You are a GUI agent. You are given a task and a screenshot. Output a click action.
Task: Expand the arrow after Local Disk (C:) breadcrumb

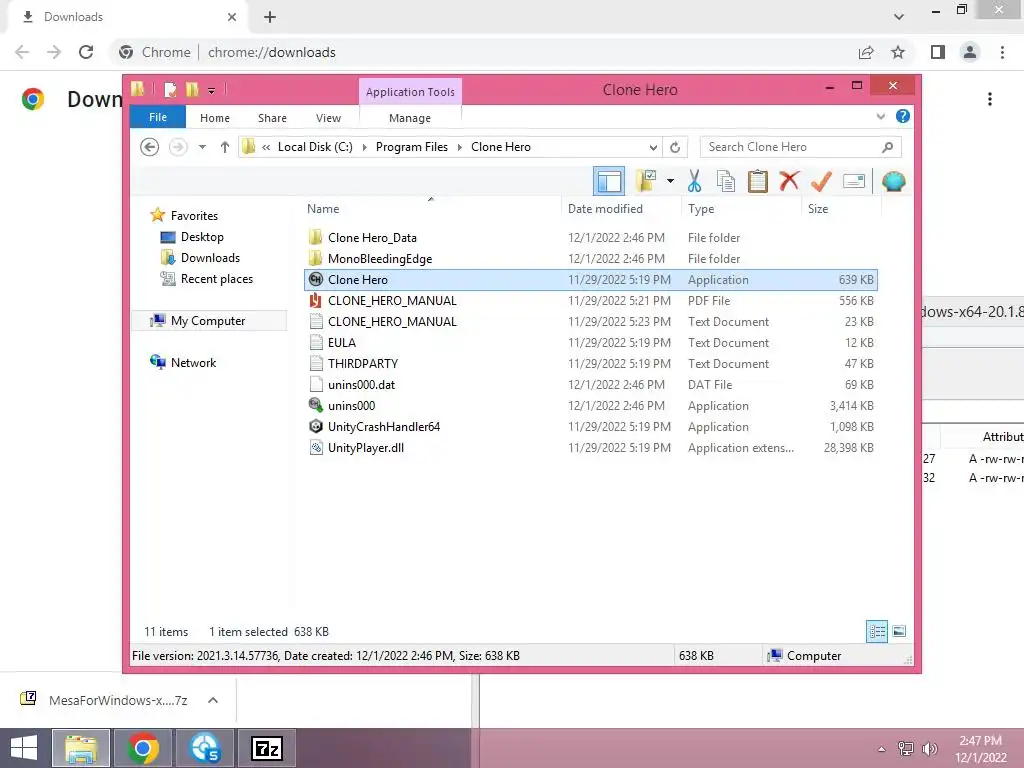coord(364,147)
